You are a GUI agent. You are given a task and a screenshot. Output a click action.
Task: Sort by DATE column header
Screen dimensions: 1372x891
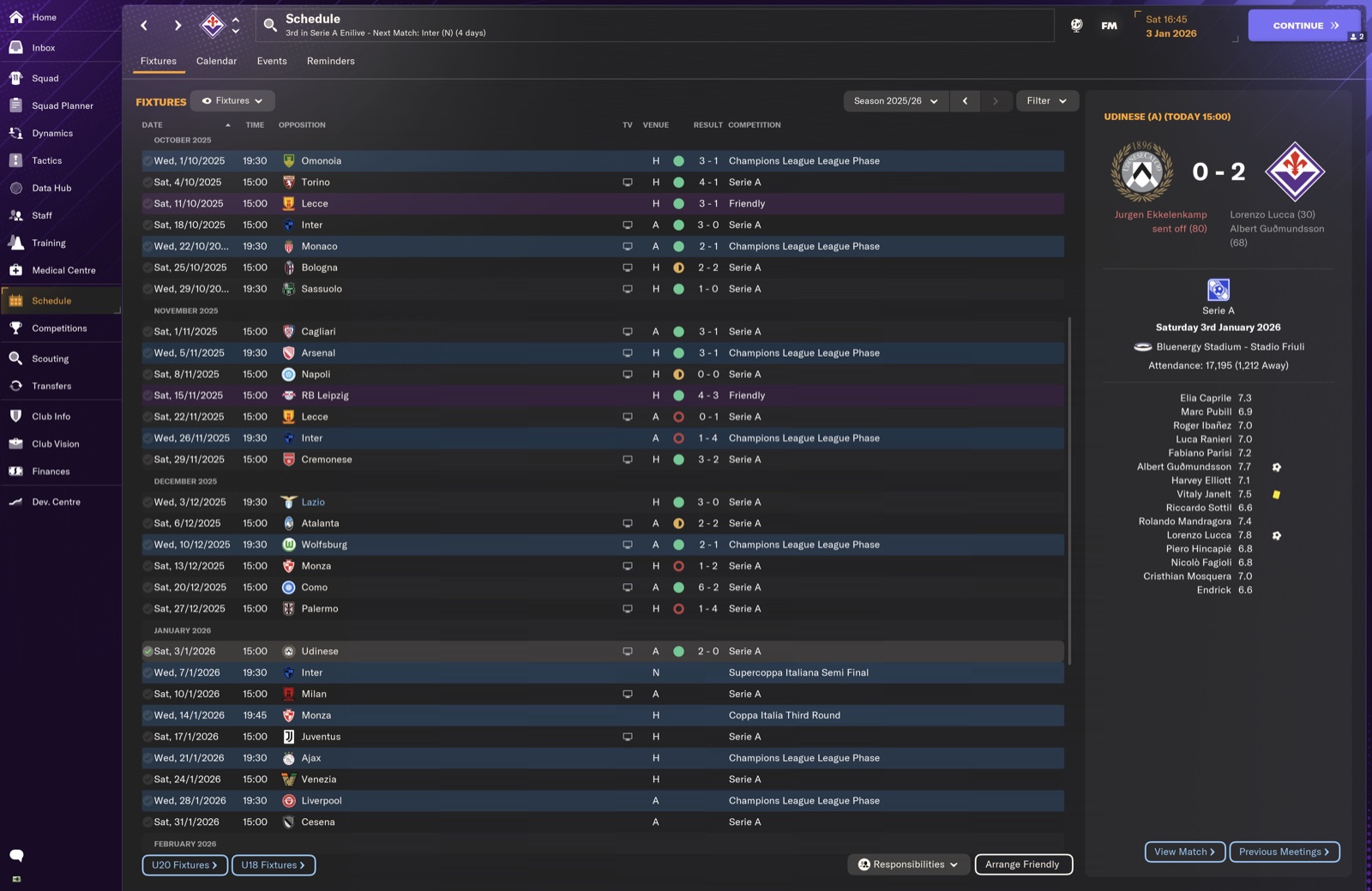coord(152,125)
